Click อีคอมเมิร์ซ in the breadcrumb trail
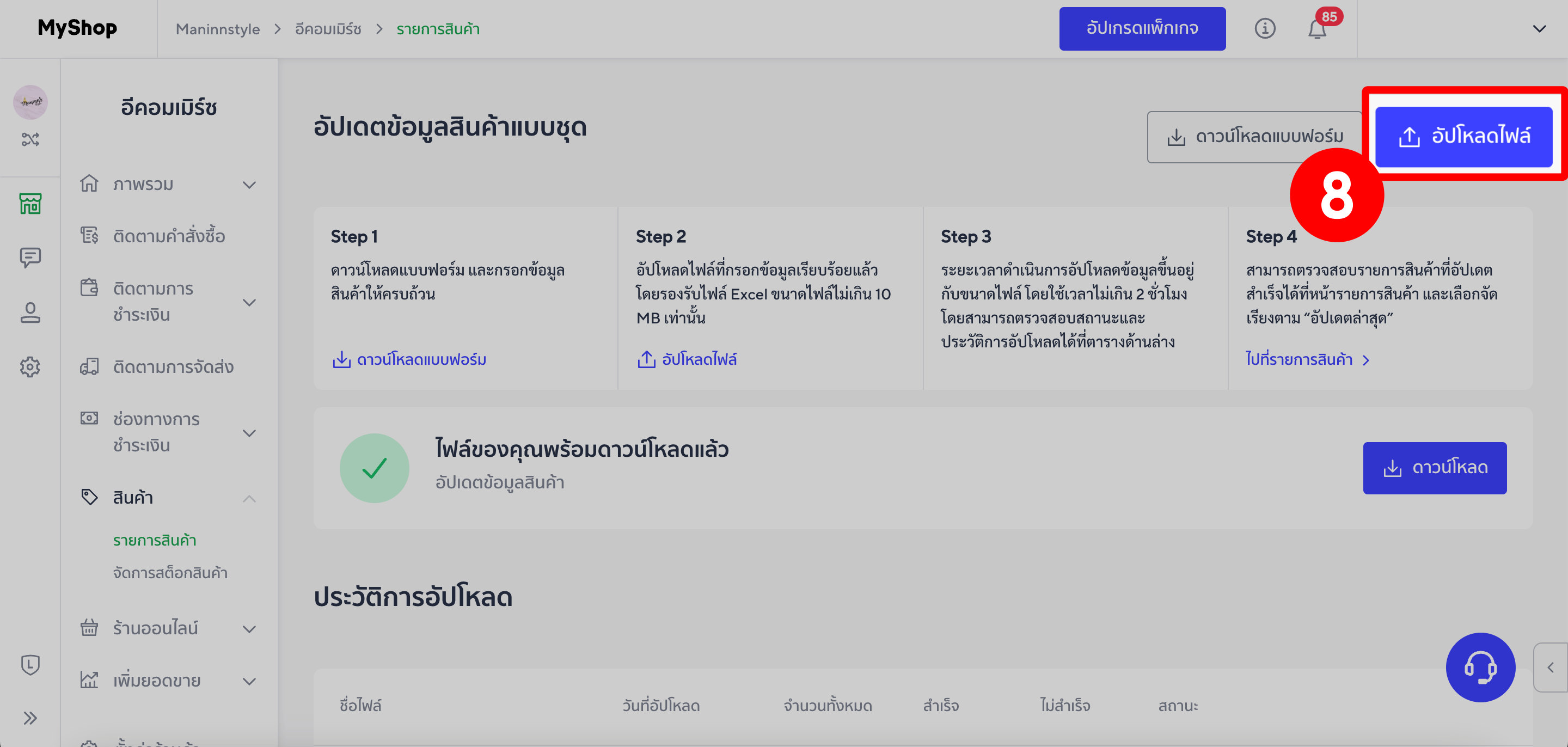 point(326,29)
